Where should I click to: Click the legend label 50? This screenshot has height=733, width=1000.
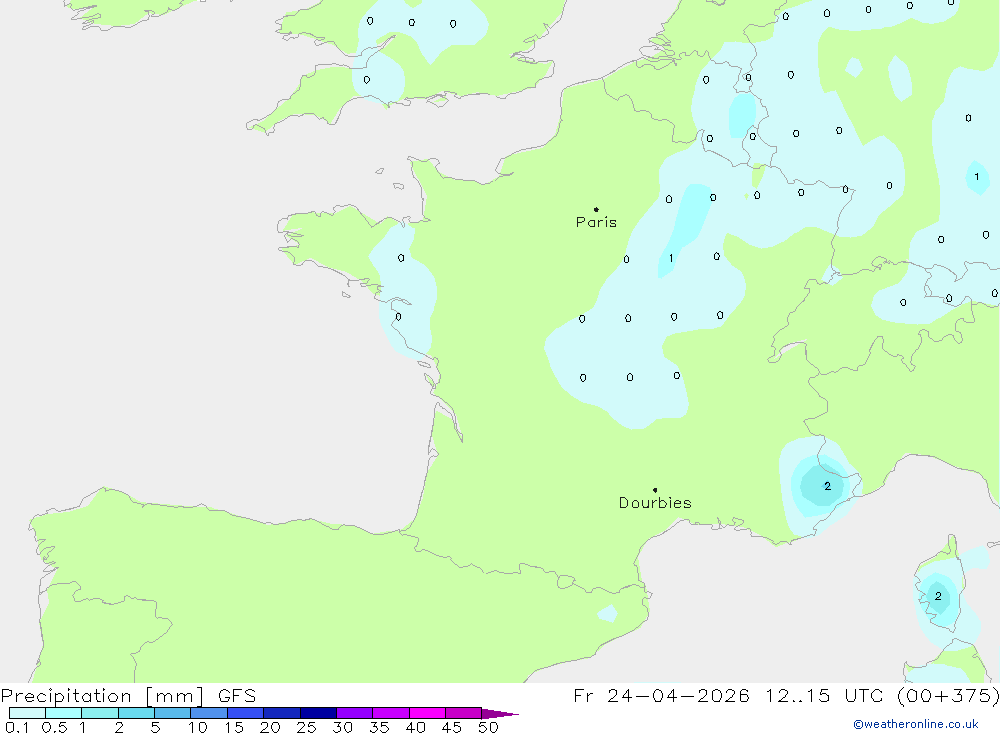click(x=488, y=727)
